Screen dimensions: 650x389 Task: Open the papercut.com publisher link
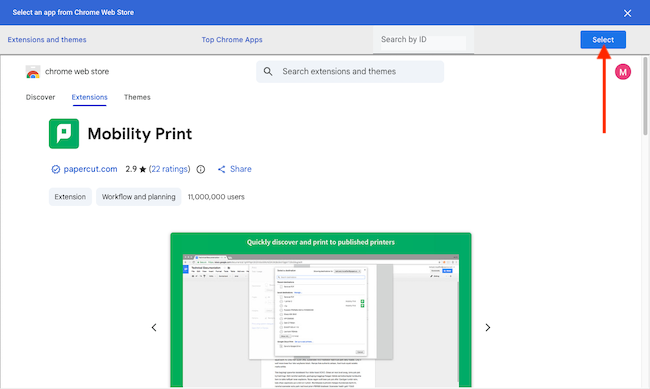(x=90, y=169)
